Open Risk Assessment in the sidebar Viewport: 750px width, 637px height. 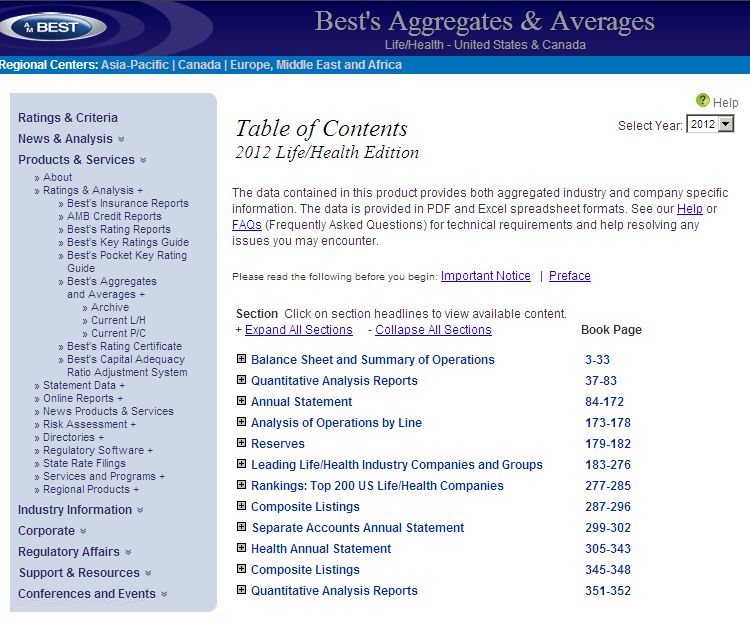(89, 424)
